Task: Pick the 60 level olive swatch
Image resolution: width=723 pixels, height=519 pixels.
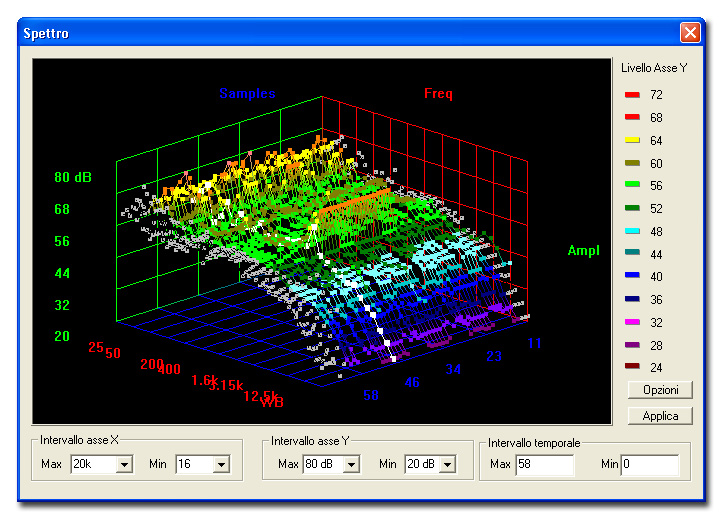Action: pos(632,163)
